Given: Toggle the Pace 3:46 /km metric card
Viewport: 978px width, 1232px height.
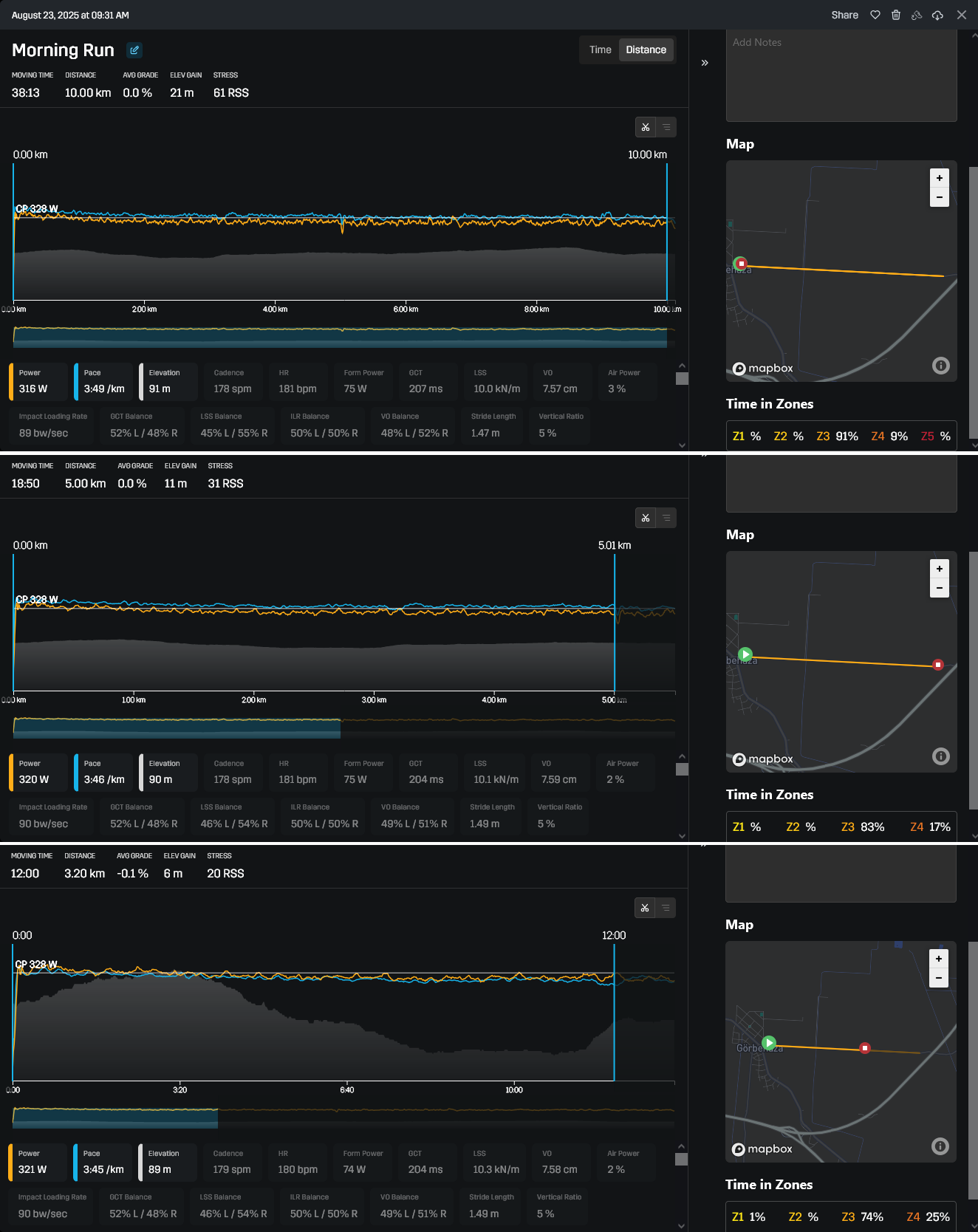Looking at the screenshot, I should click(x=103, y=772).
